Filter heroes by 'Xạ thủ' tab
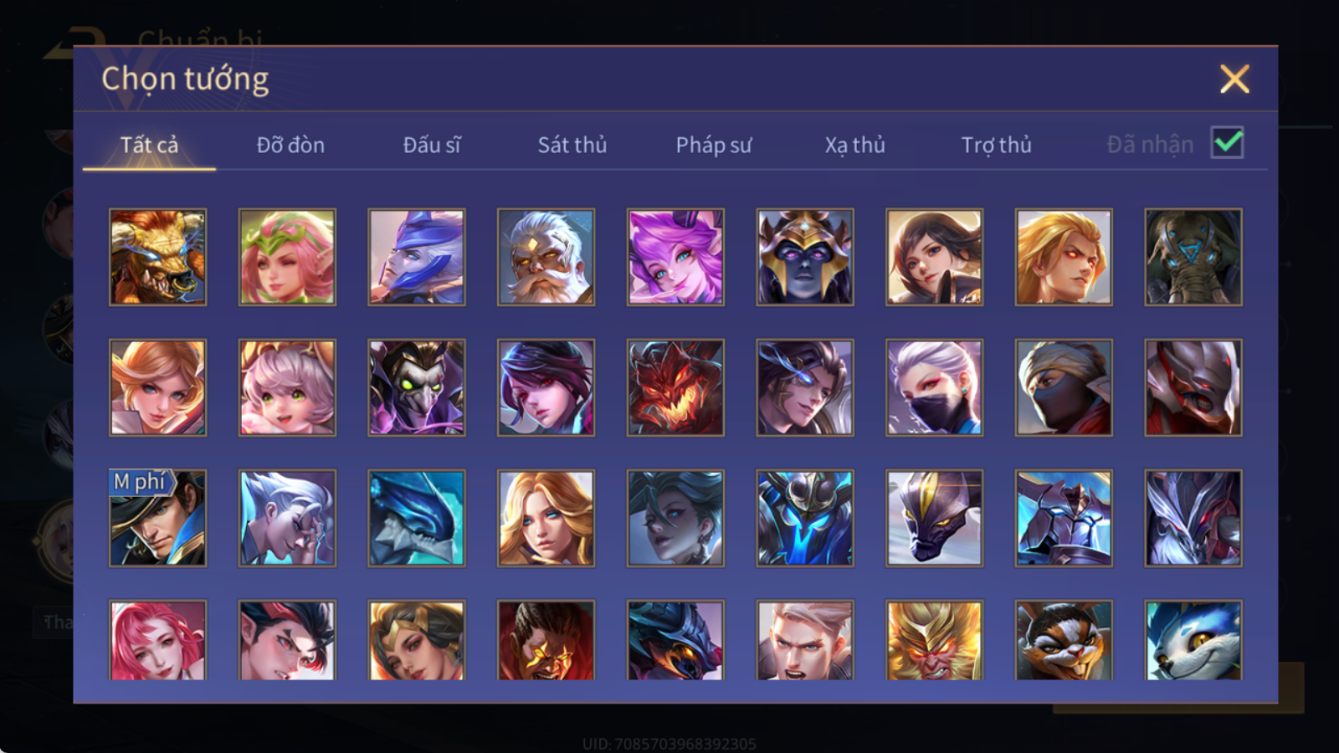This screenshot has height=753, width=1339. [x=855, y=145]
